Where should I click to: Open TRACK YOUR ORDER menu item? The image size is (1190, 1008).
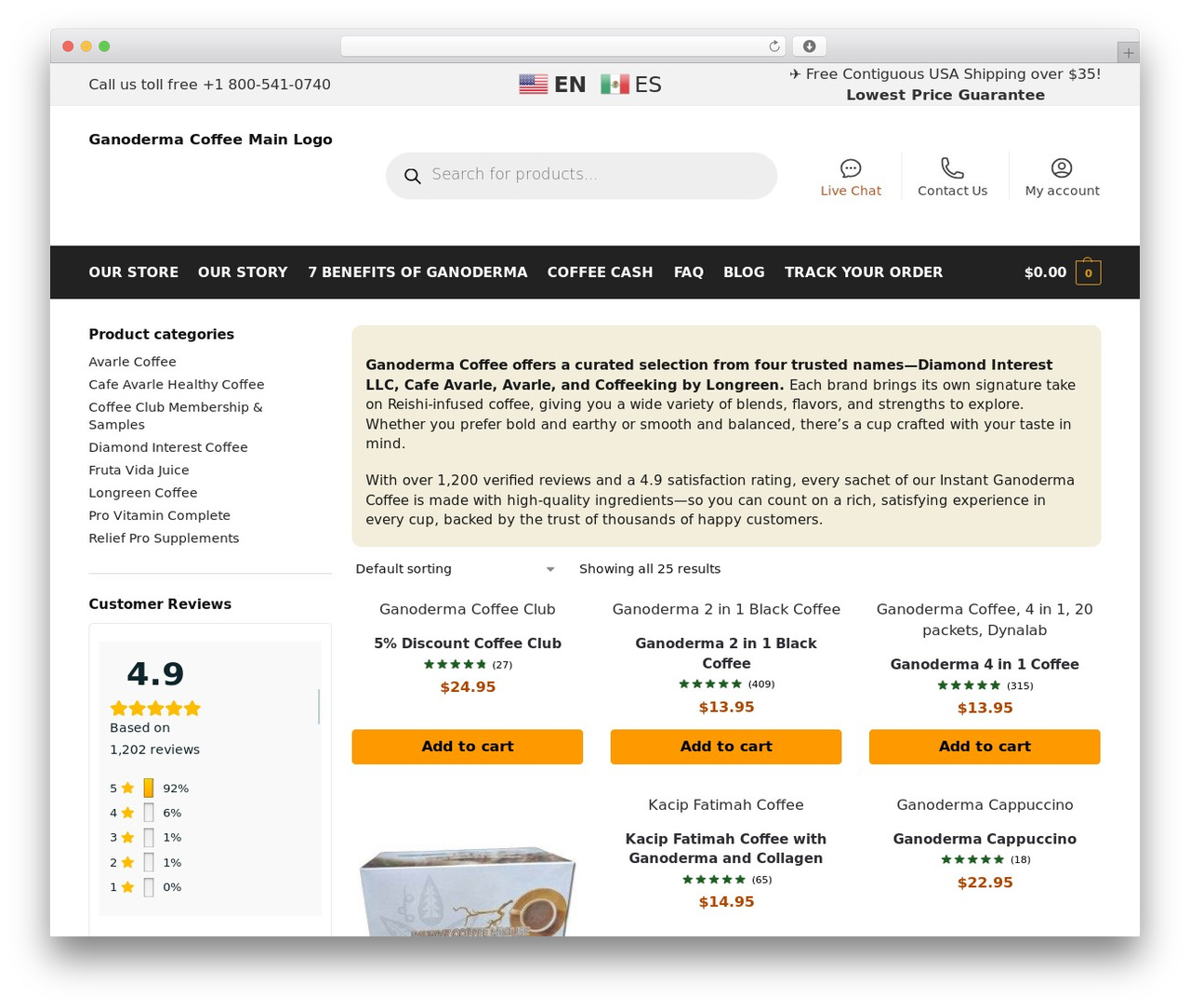point(864,272)
